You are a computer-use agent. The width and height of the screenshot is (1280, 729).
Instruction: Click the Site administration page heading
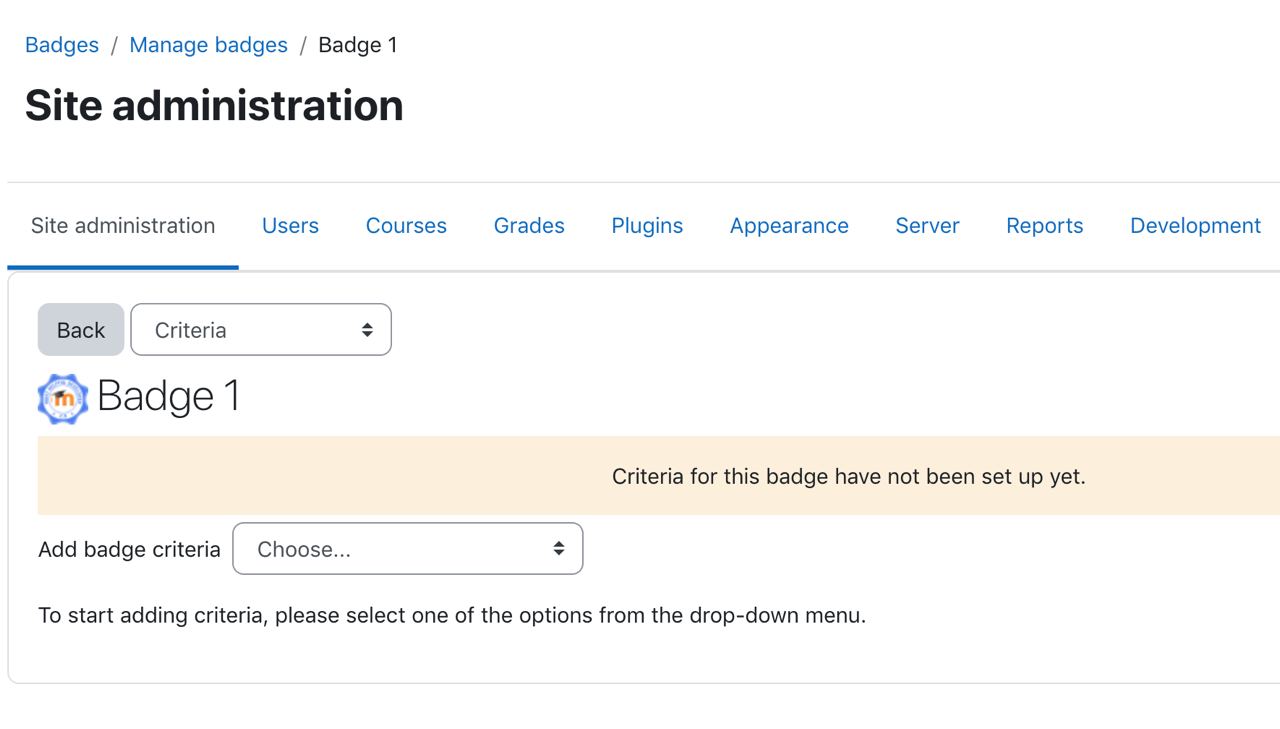[x=214, y=105]
